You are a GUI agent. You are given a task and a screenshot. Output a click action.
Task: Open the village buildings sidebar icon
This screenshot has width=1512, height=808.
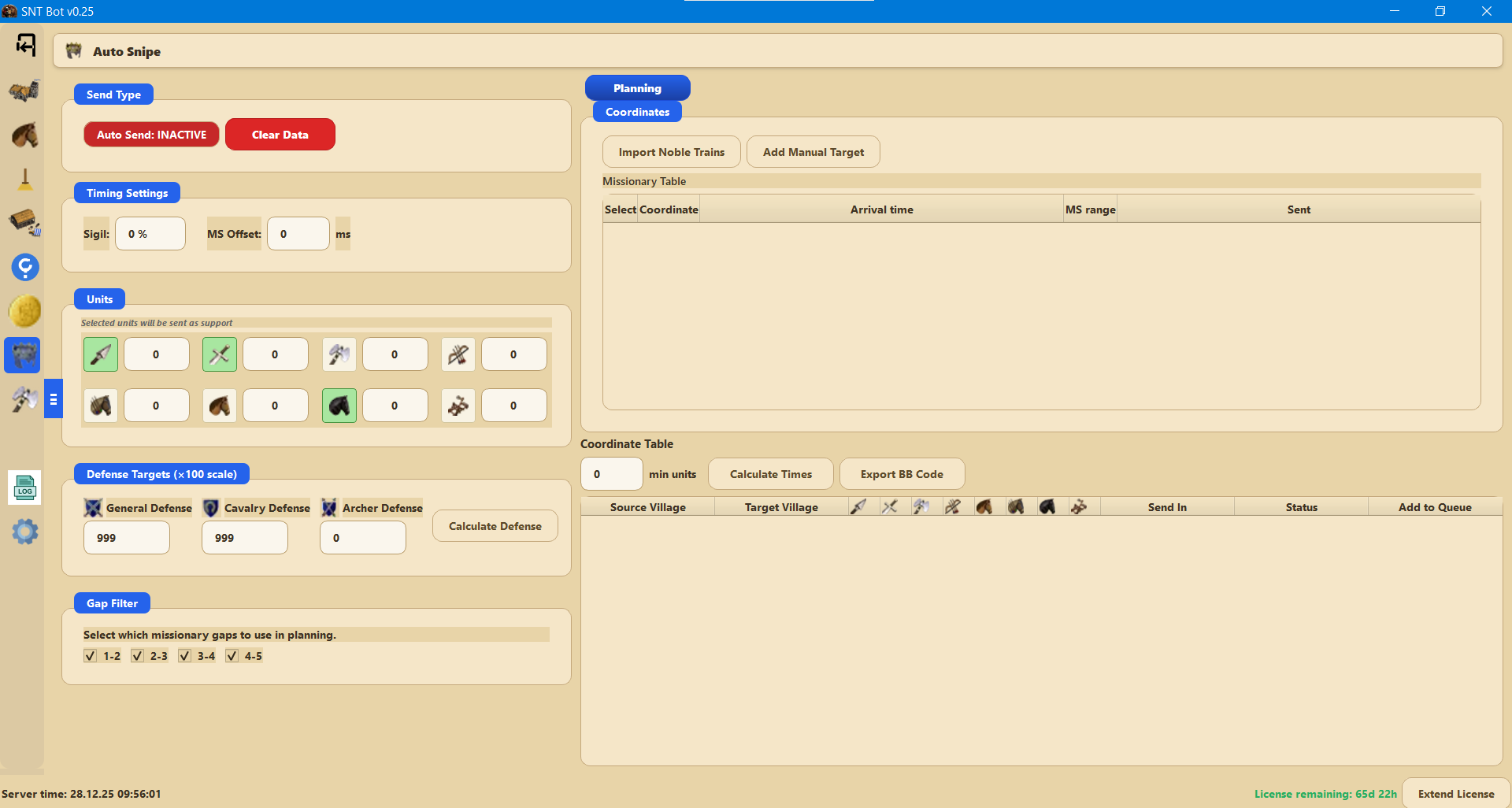pos(24,91)
